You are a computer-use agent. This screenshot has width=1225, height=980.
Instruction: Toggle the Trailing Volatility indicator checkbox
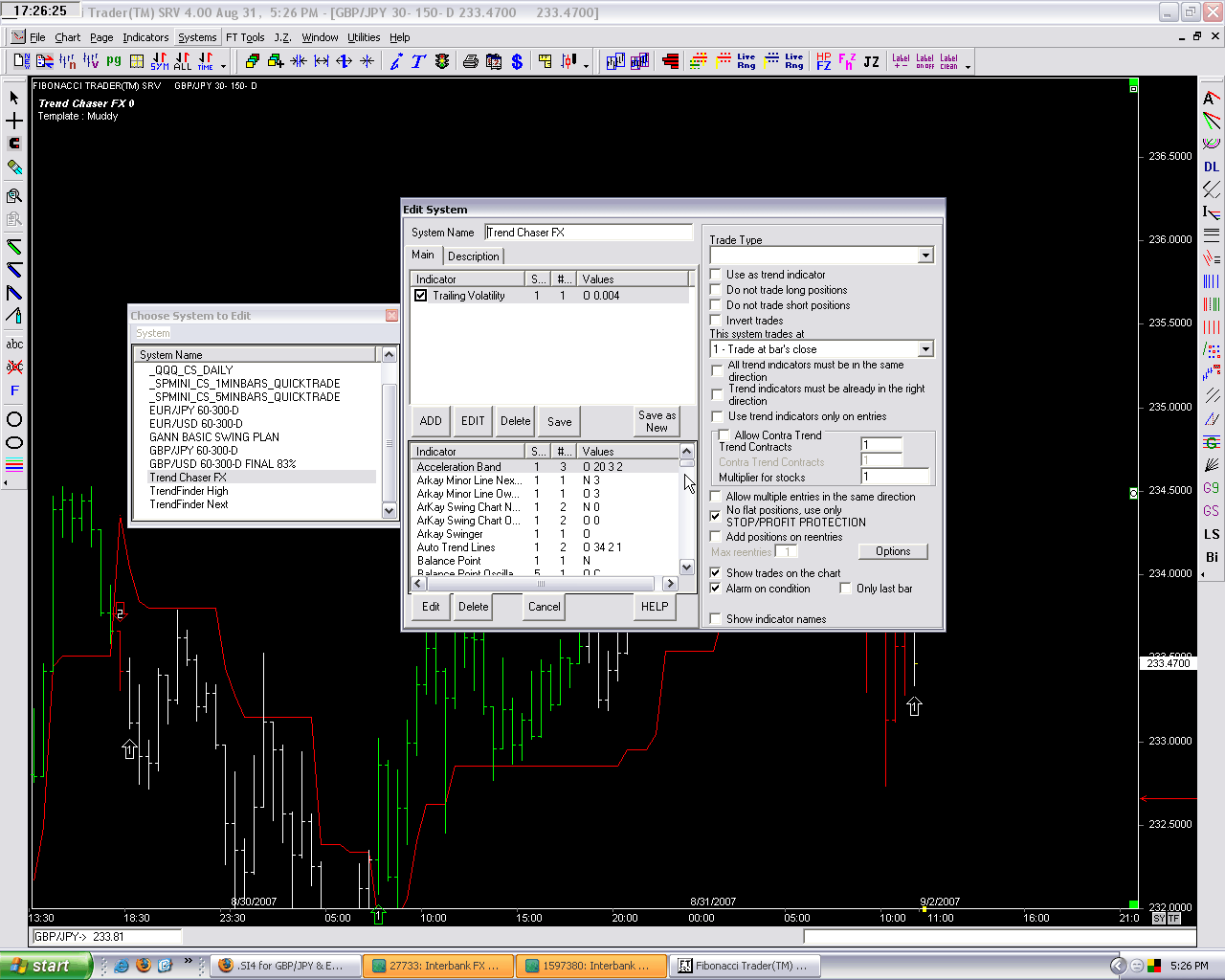tap(420, 296)
